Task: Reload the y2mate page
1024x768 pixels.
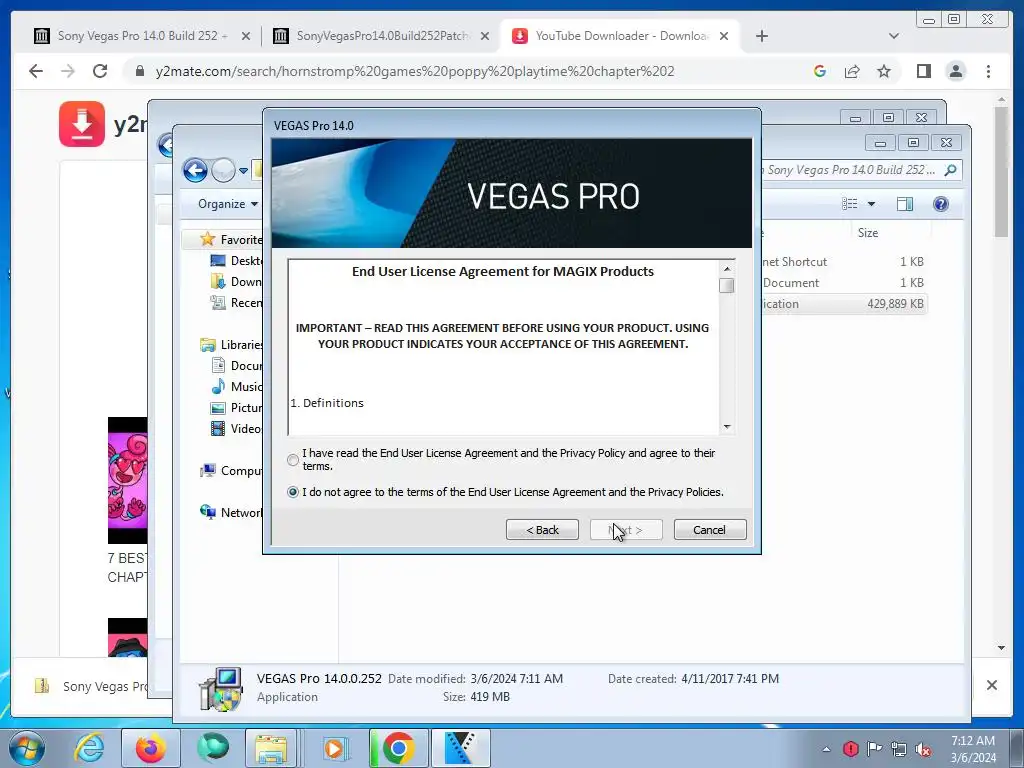Action: (100, 71)
